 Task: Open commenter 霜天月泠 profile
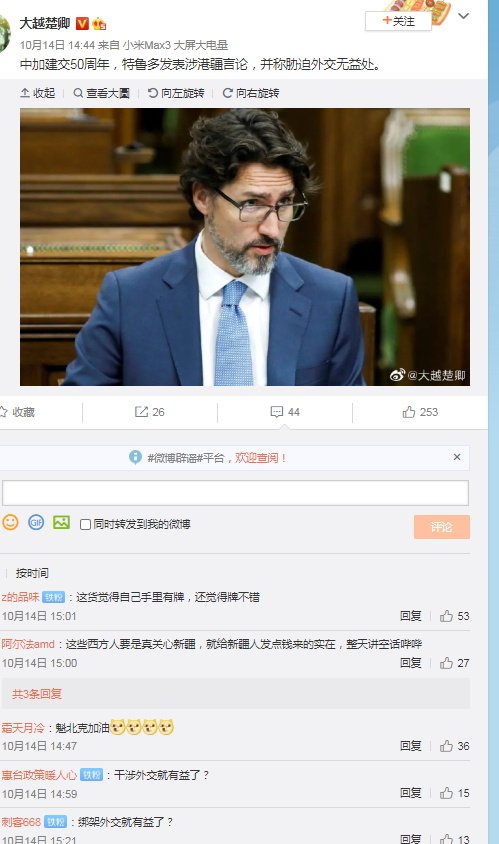(23, 728)
